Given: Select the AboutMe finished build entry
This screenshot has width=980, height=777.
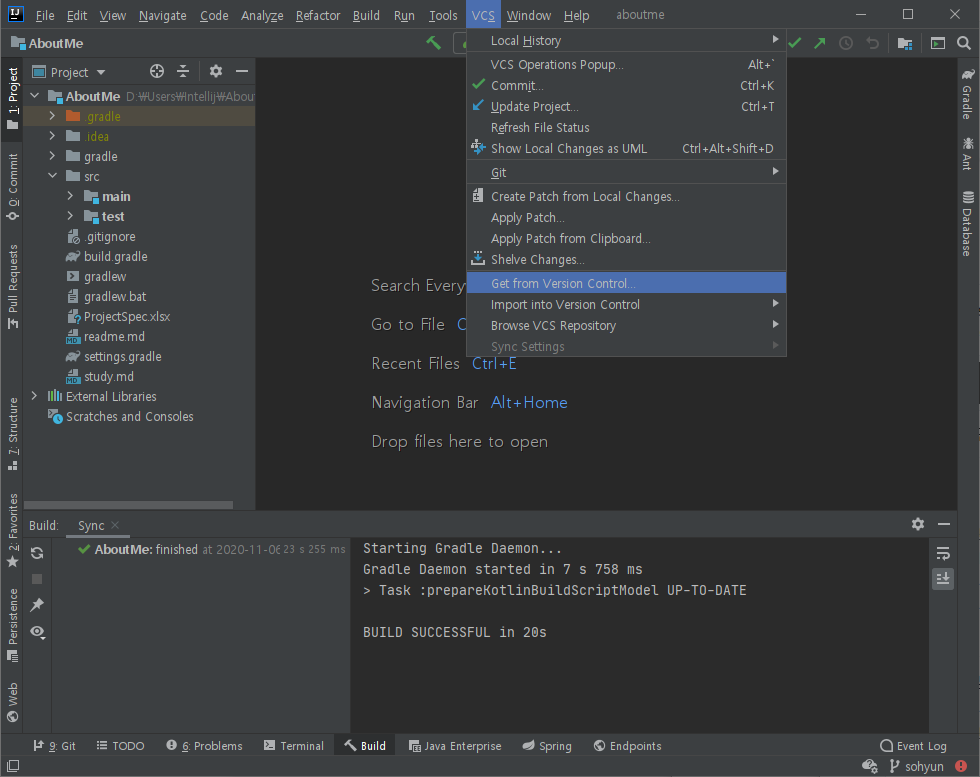Looking at the screenshot, I should [x=211, y=549].
